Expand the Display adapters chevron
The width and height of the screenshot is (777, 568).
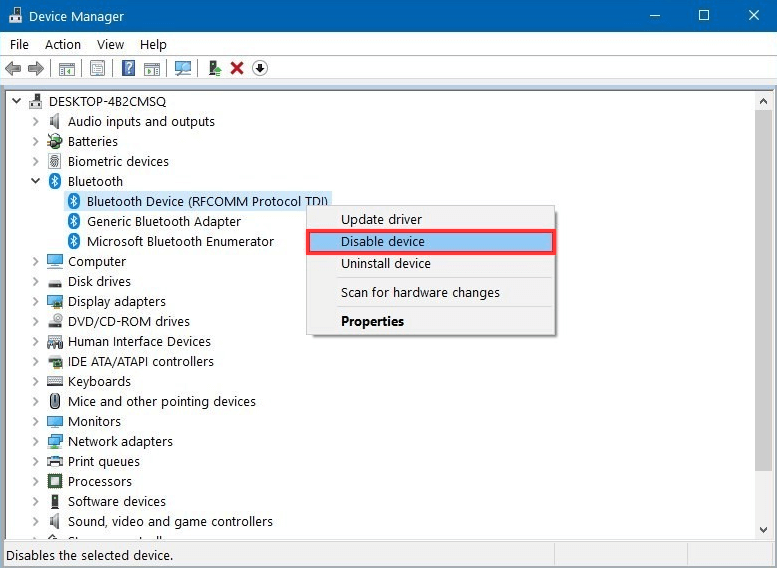[35, 301]
